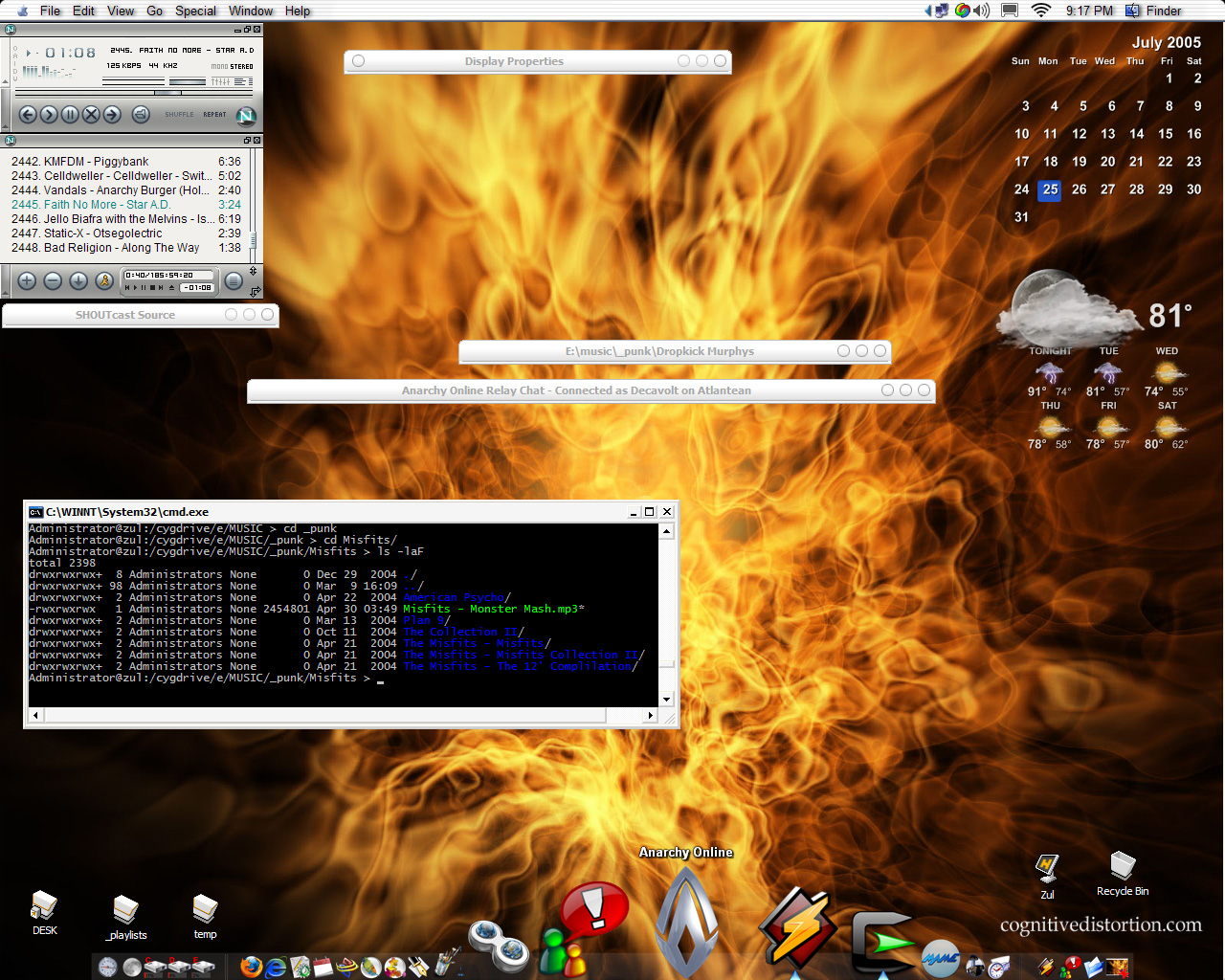The height and width of the screenshot is (980, 1225).
Task: Expand the SHOUTcast Source window bar
Action: point(125,315)
